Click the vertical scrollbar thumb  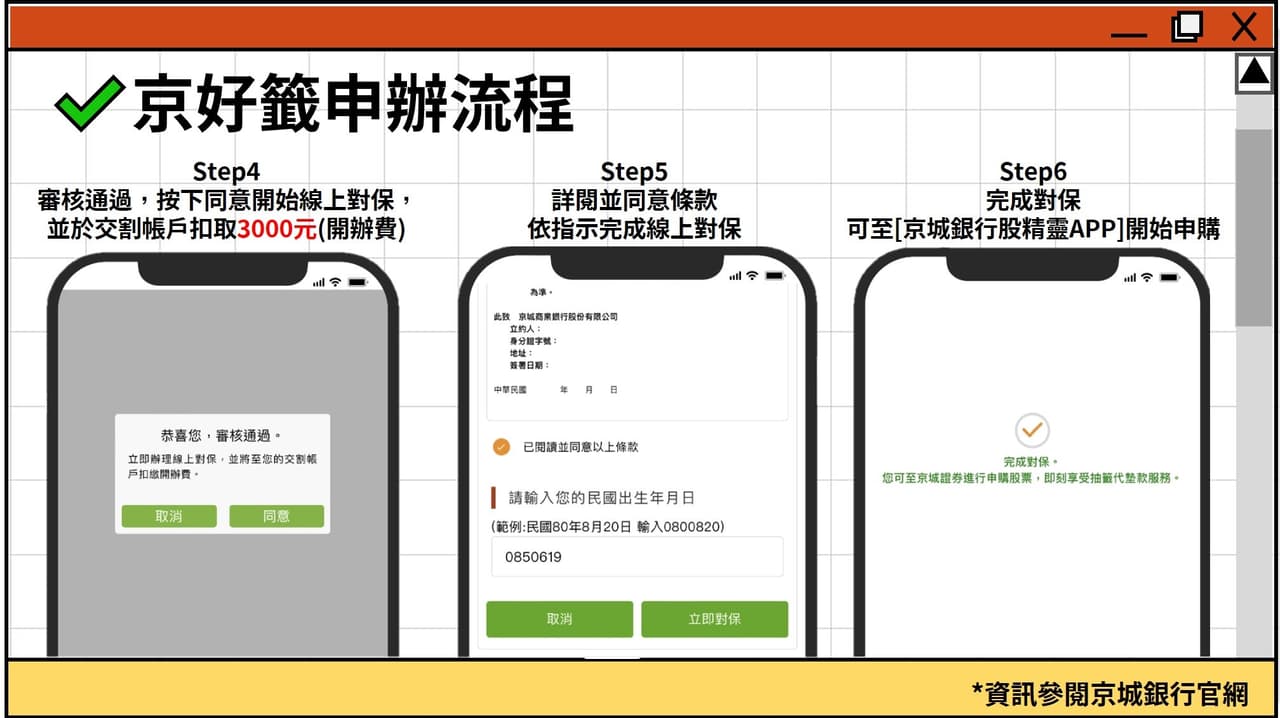pos(1254,227)
